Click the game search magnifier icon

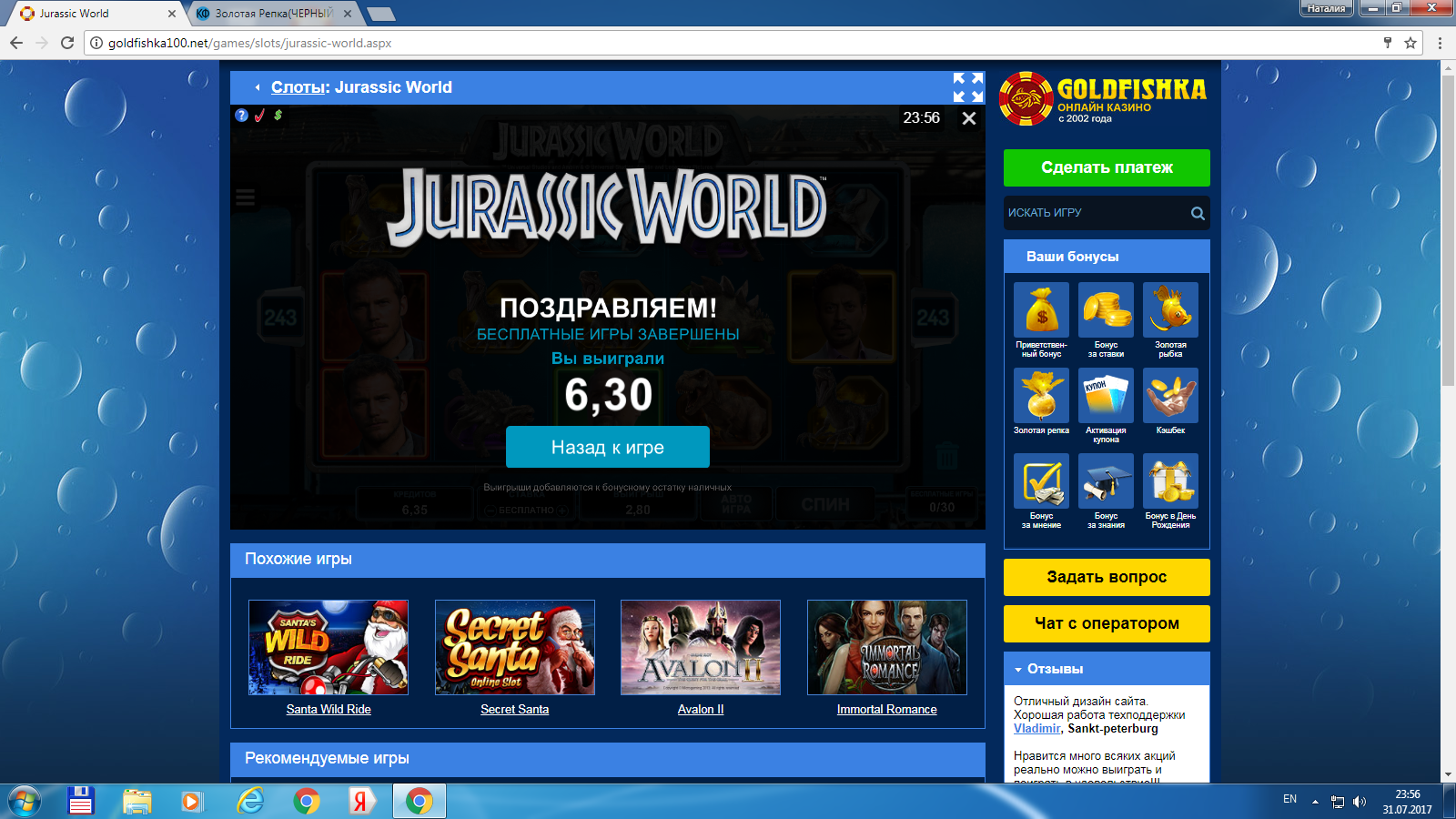point(1198,213)
